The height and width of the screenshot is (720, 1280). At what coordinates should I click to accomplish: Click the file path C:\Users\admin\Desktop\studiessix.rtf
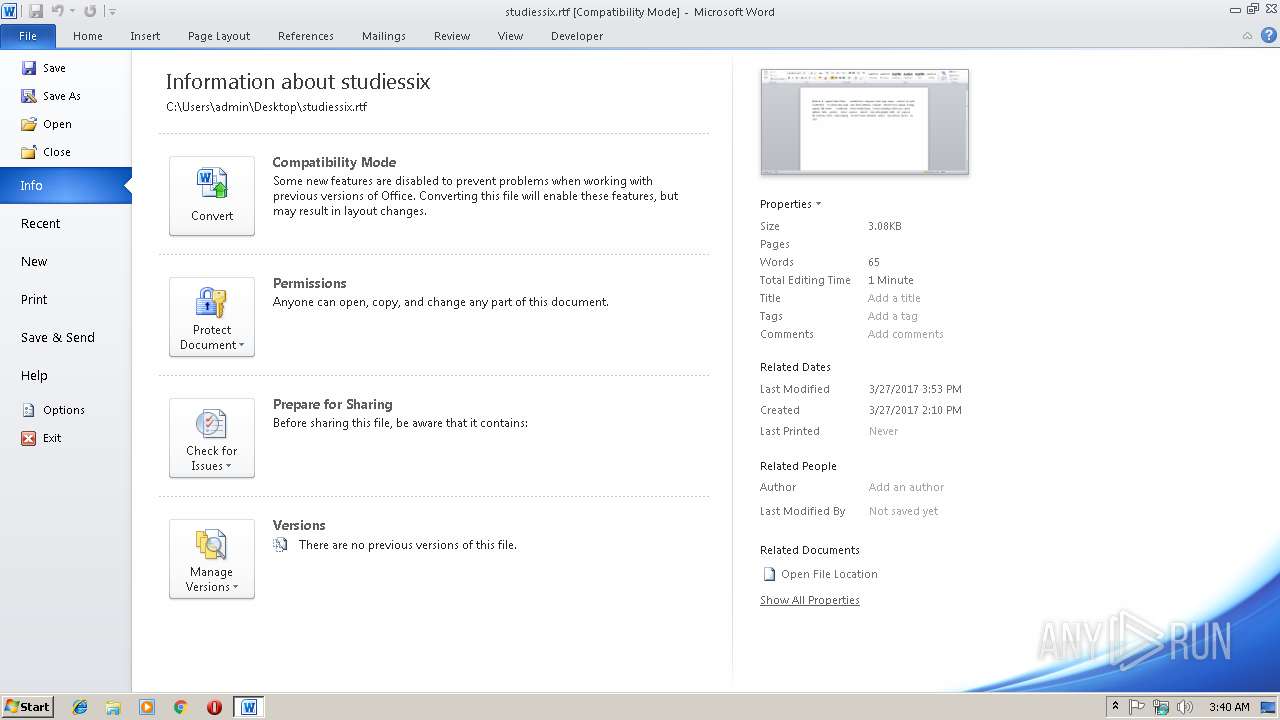coord(266,106)
